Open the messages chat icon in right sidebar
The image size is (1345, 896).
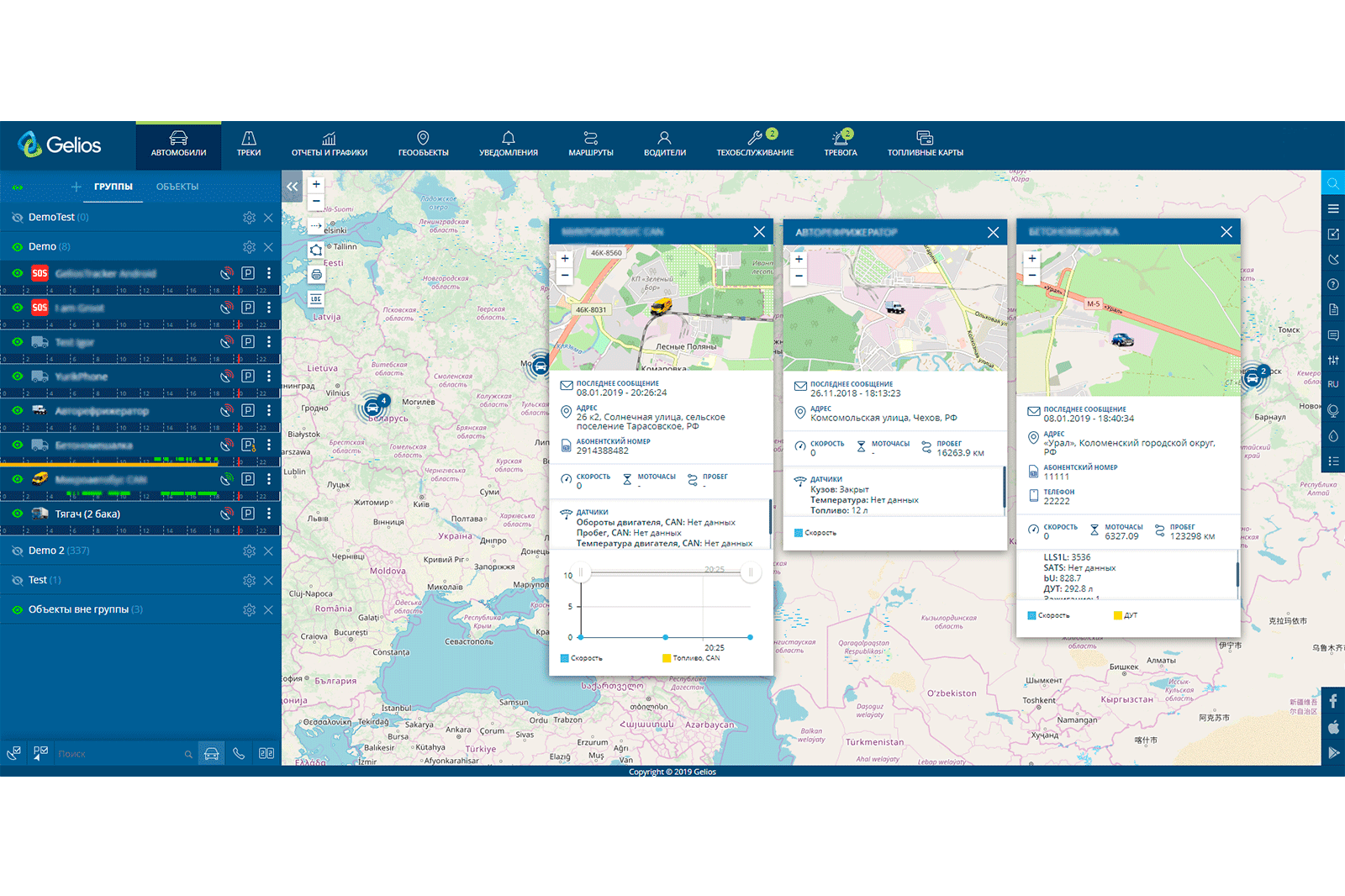coord(1333,335)
